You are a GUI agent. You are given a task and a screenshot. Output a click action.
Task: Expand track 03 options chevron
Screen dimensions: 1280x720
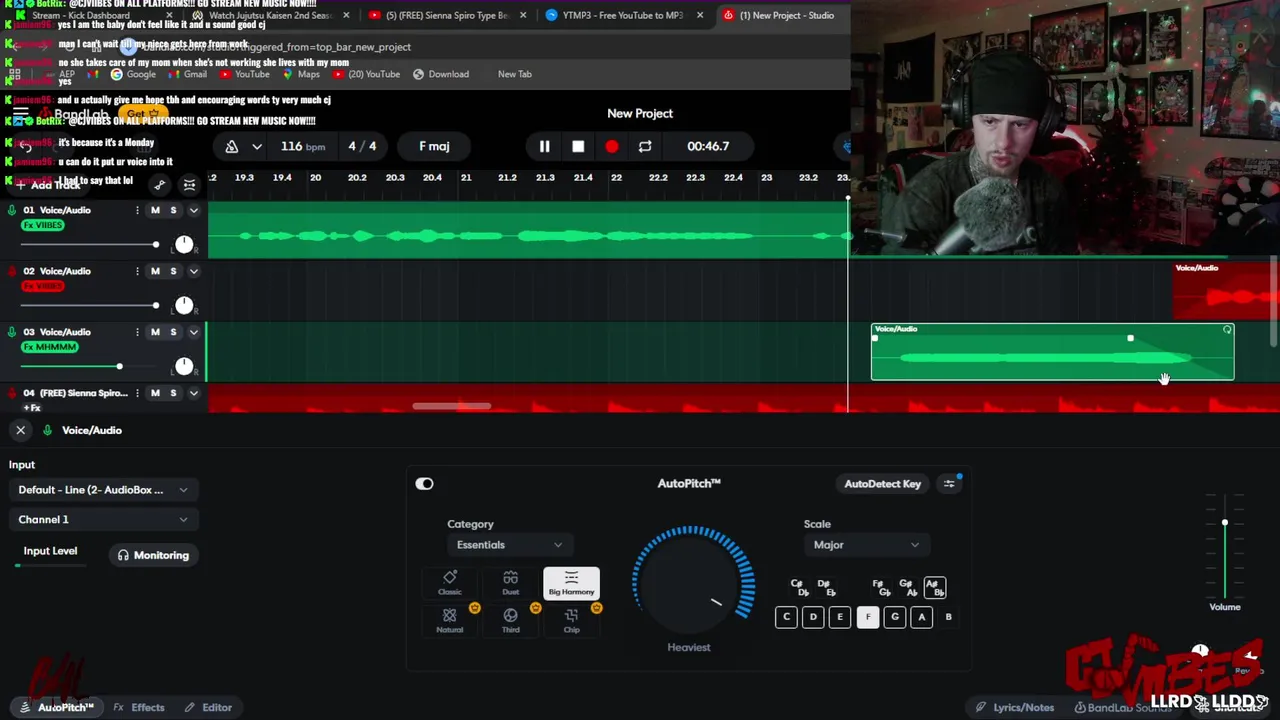[194, 332]
